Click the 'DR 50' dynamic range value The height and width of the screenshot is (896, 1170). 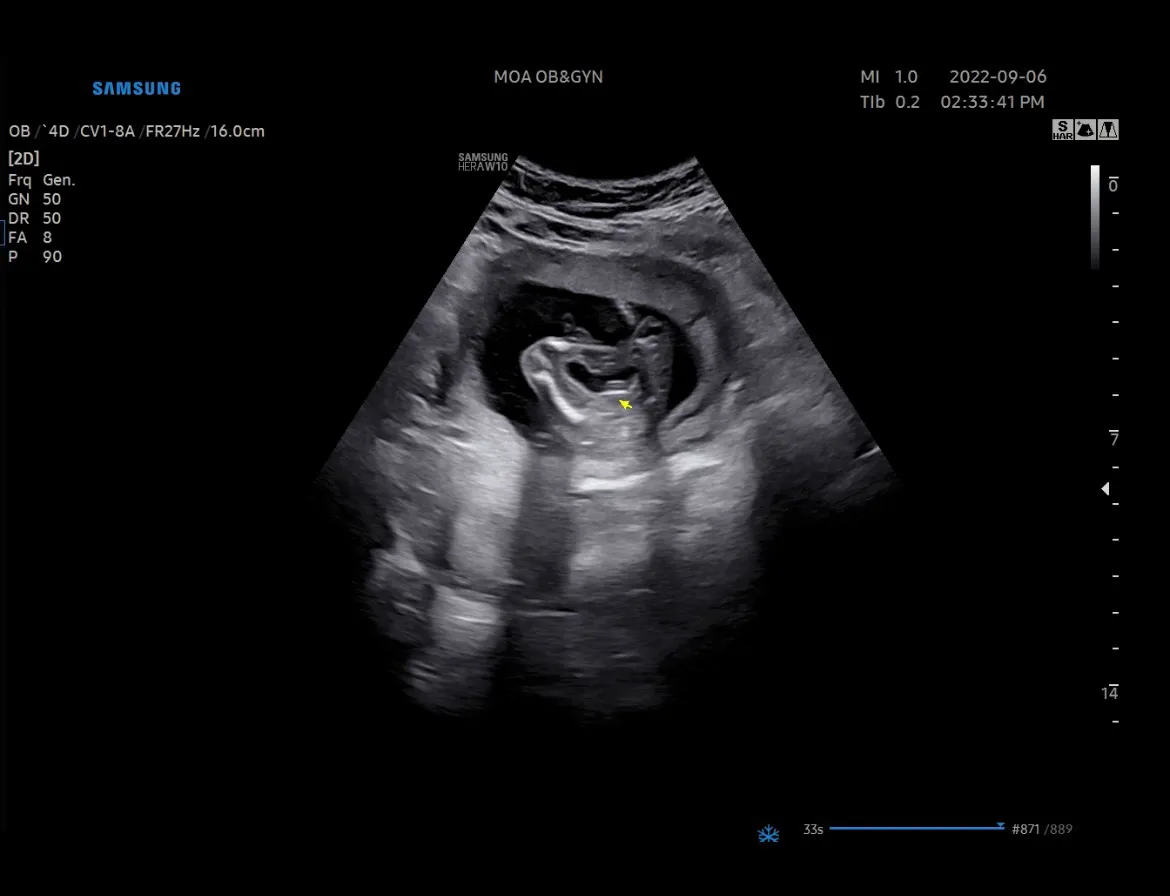[34, 219]
